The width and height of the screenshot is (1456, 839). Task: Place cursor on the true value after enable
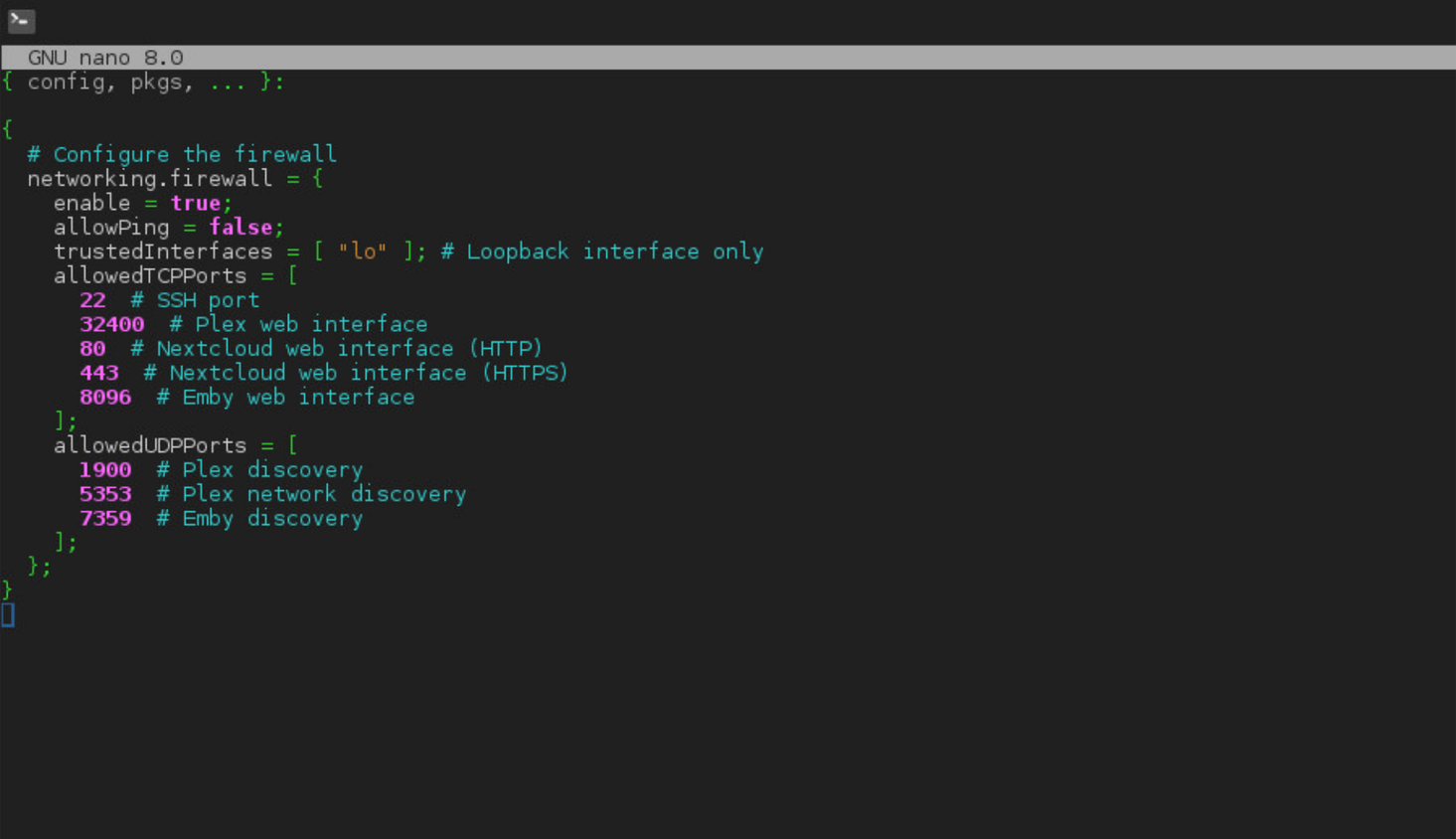click(195, 203)
